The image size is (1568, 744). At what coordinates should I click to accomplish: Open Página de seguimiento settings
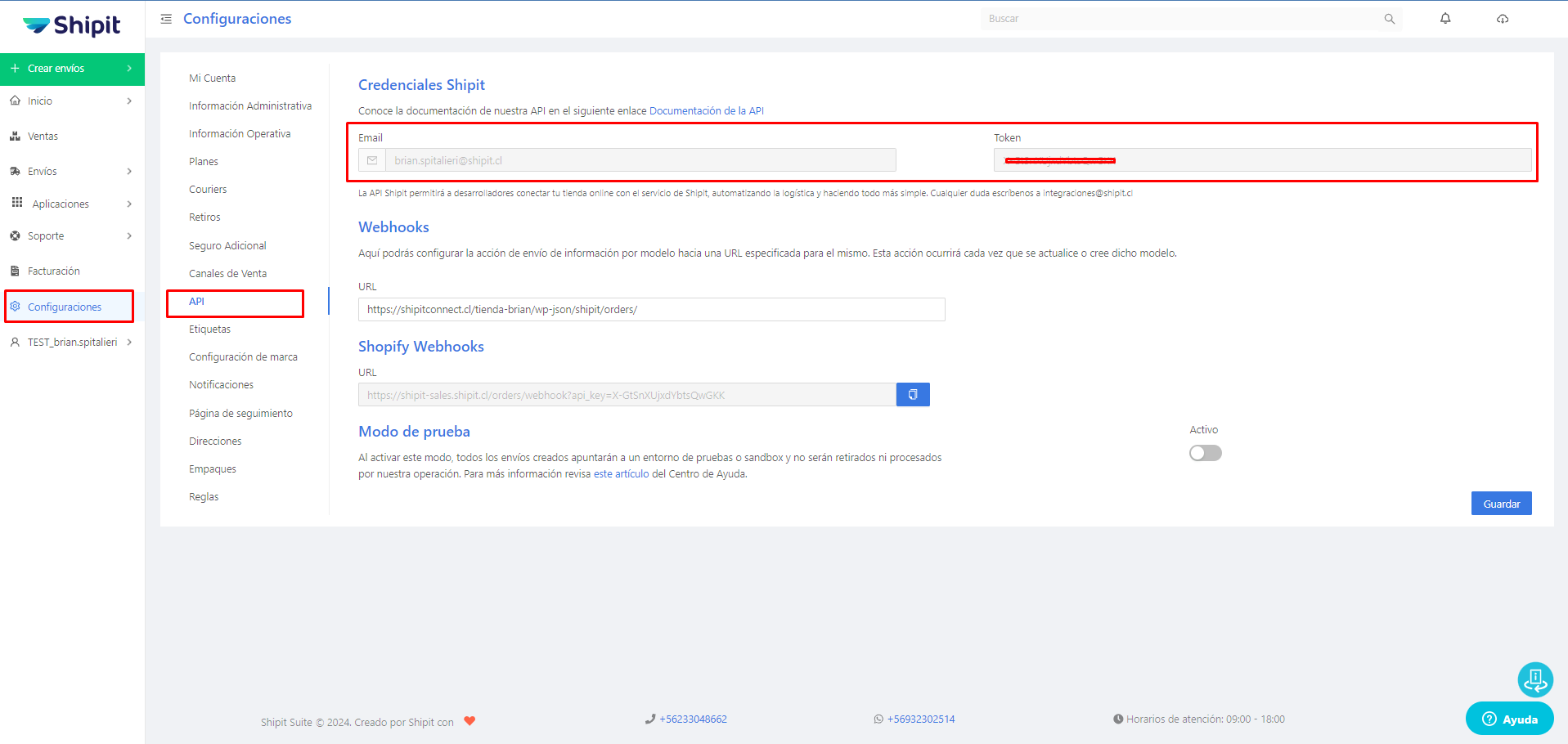[240, 413]
